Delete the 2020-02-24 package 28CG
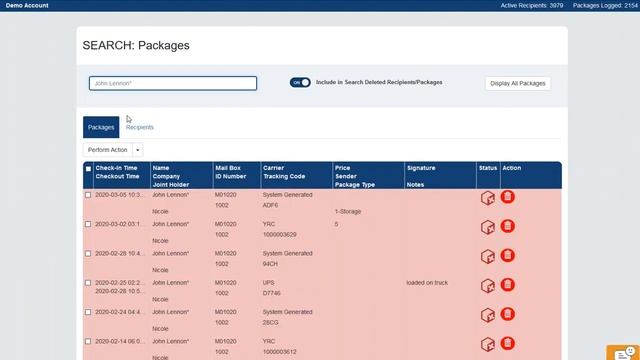This screenshot has width=640, height=360. coord(508,314)
